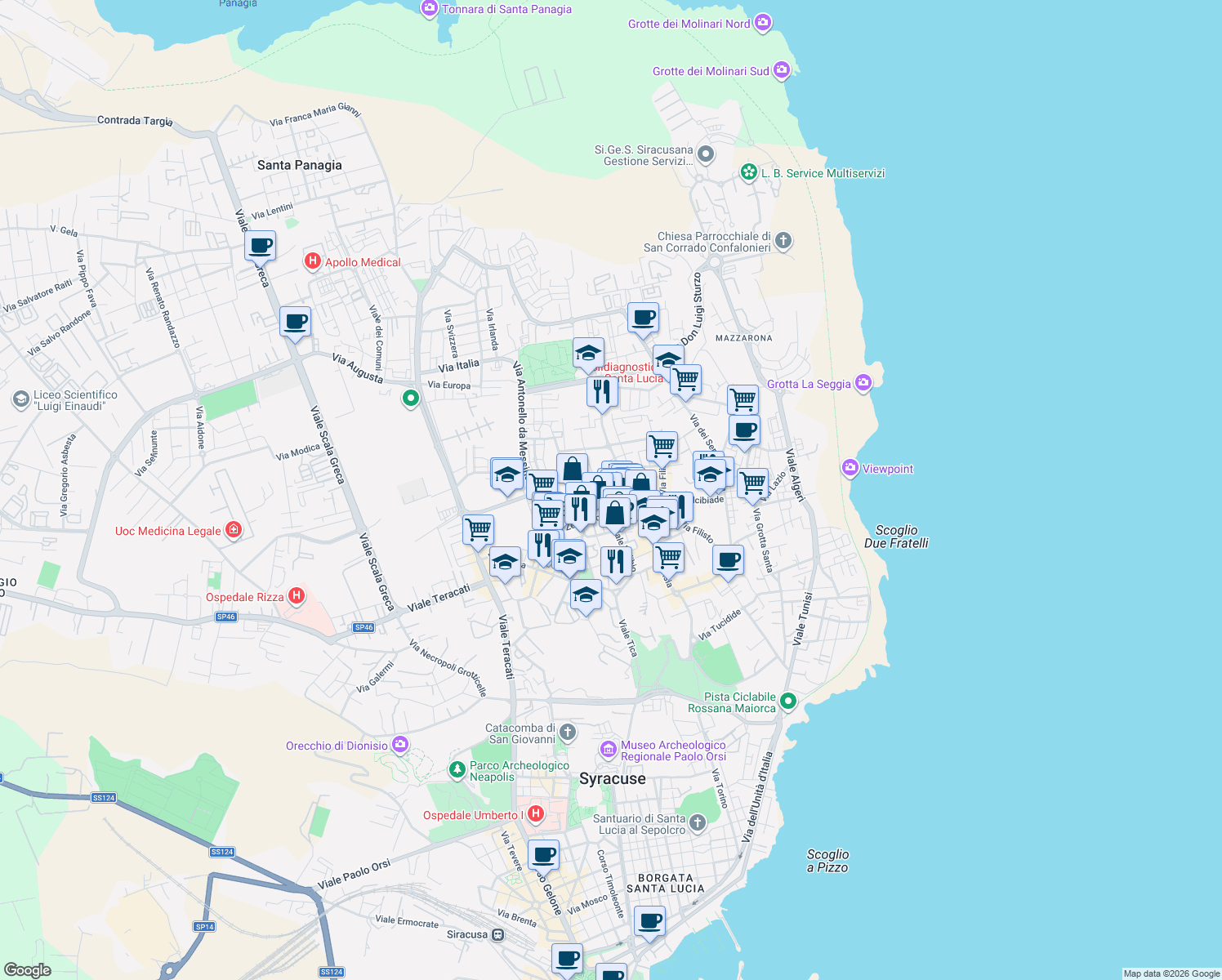The width and height of the screenshot is (1222, 980).
Task: Open Orecchio di Dionisio camera marker
Action: [400, 744]
